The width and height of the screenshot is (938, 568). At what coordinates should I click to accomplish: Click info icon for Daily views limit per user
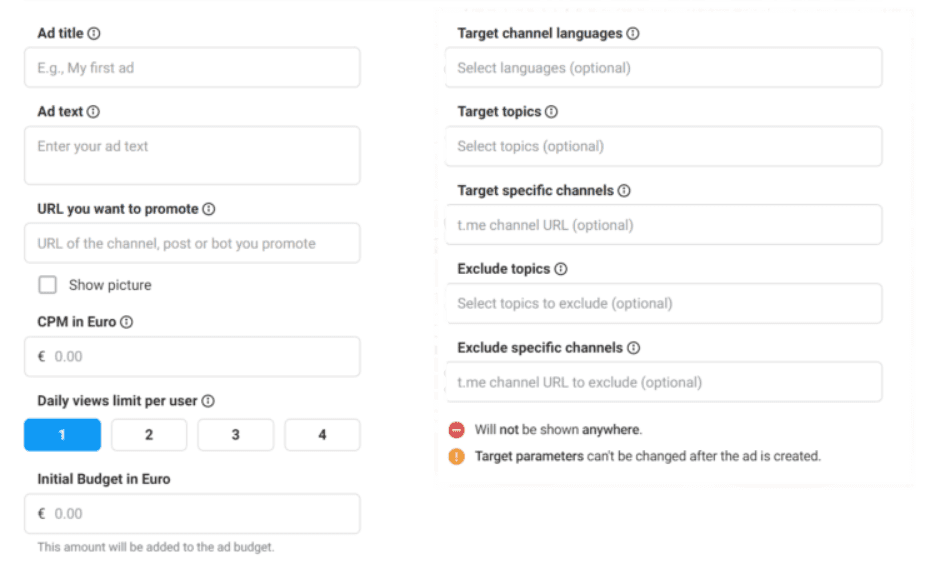[208, 401]
